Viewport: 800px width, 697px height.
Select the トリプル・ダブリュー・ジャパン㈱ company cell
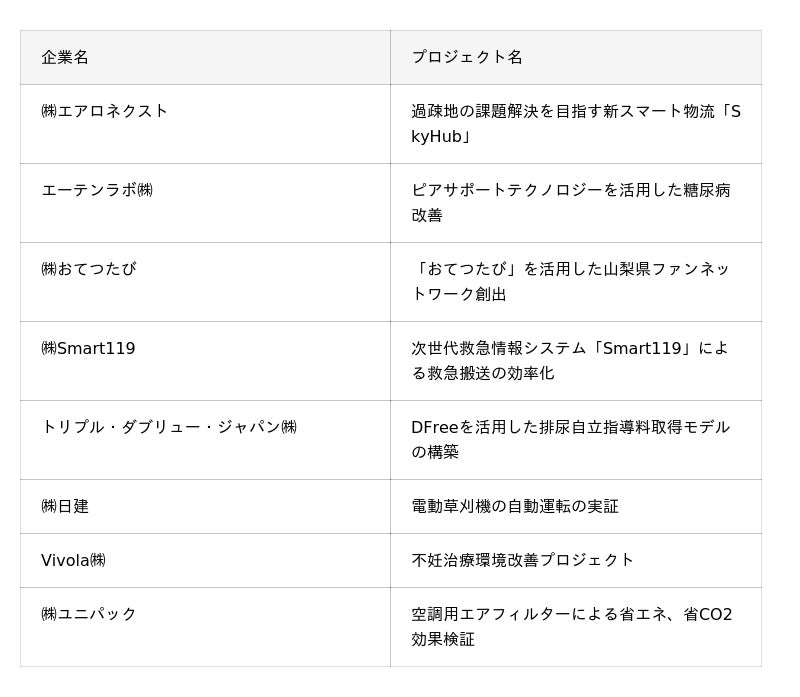pyautogui.click(x=169, y=427)
